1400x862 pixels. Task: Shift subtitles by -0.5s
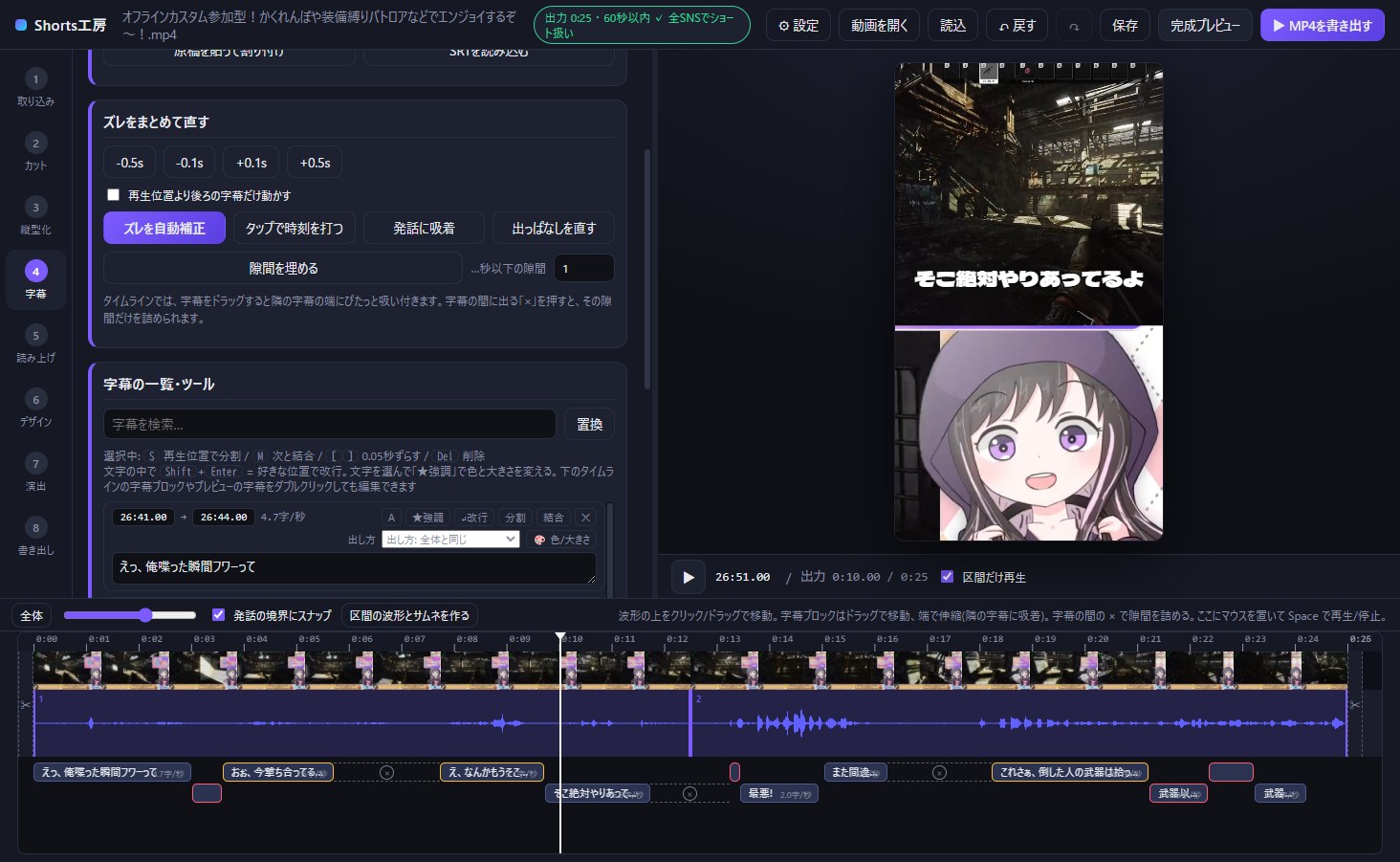(129, 163)
